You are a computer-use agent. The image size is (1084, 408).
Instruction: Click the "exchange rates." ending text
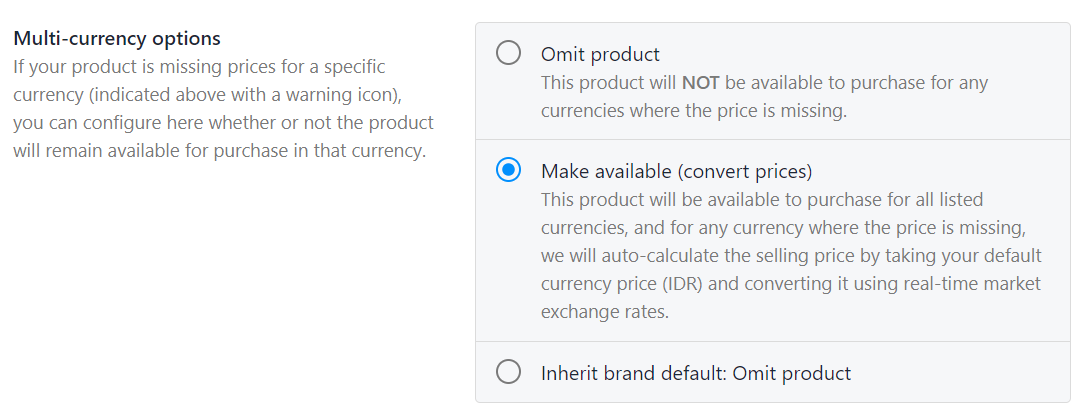(605, 312)
